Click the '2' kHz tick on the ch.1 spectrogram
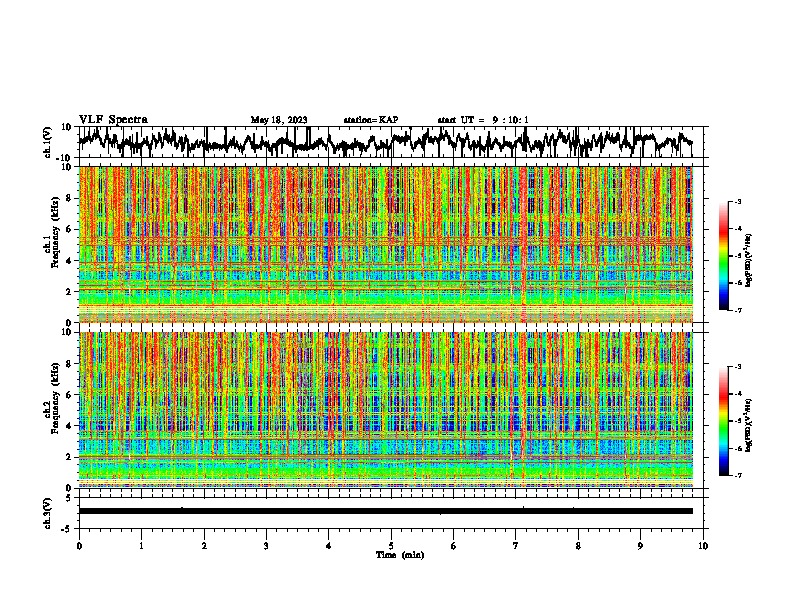Image resolution: width=792 pixels, height=612 pixels. coord(69,292)
